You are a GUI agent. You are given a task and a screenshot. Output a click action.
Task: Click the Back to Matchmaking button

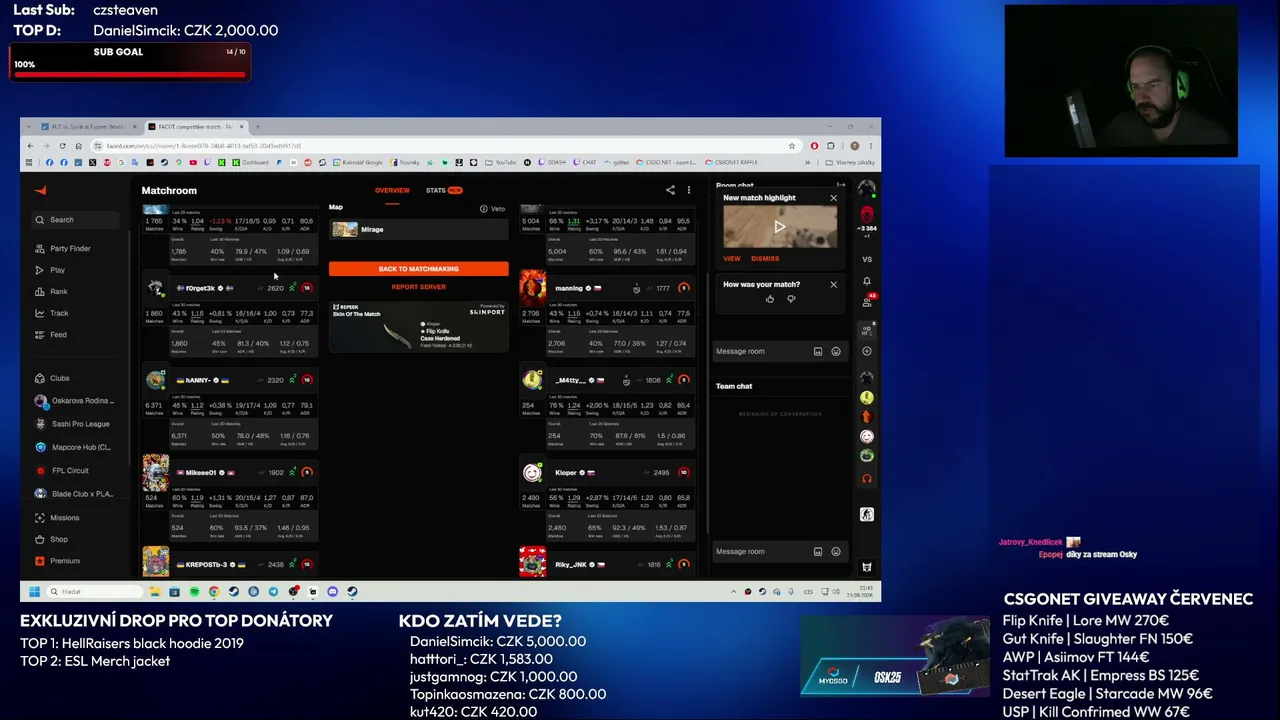click(x=418, y=269)
